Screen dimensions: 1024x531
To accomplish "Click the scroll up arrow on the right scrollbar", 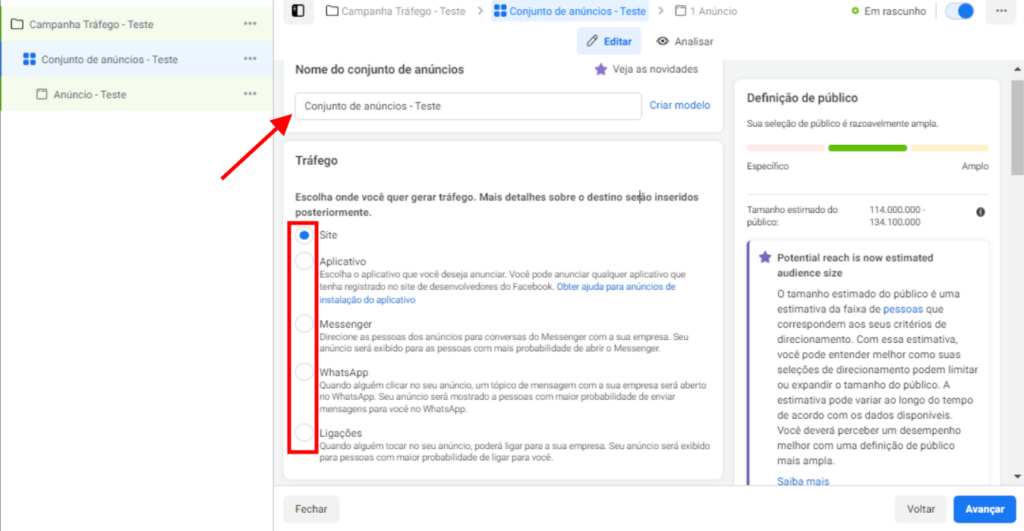I will [1017, 69].
